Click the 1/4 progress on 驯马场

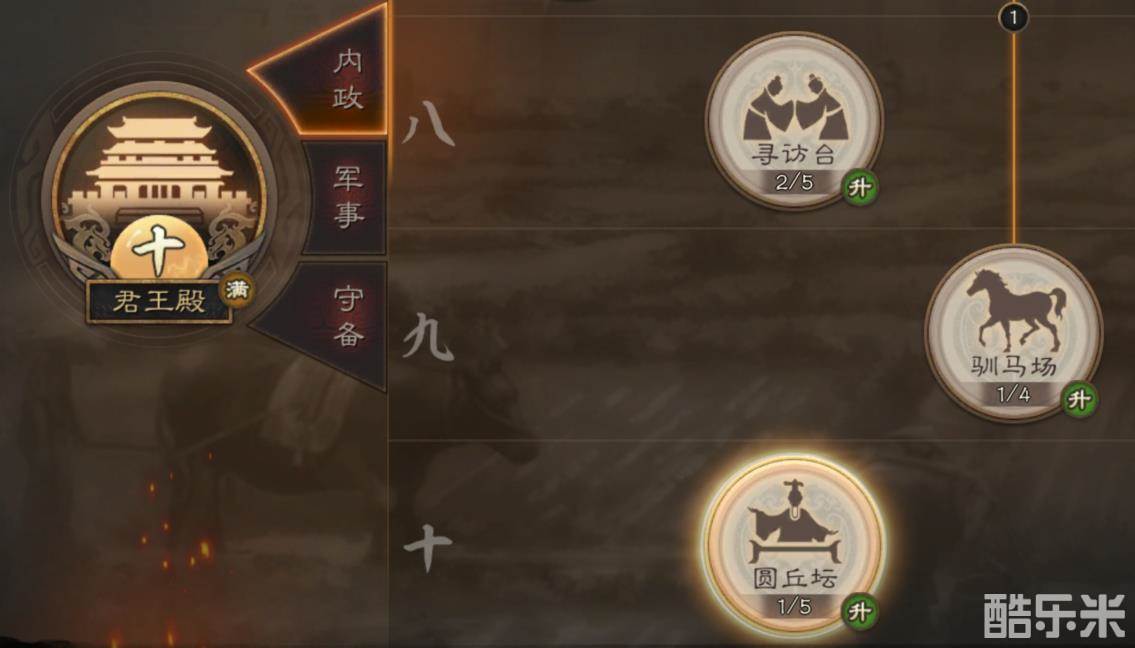(x=1013, y=395)
